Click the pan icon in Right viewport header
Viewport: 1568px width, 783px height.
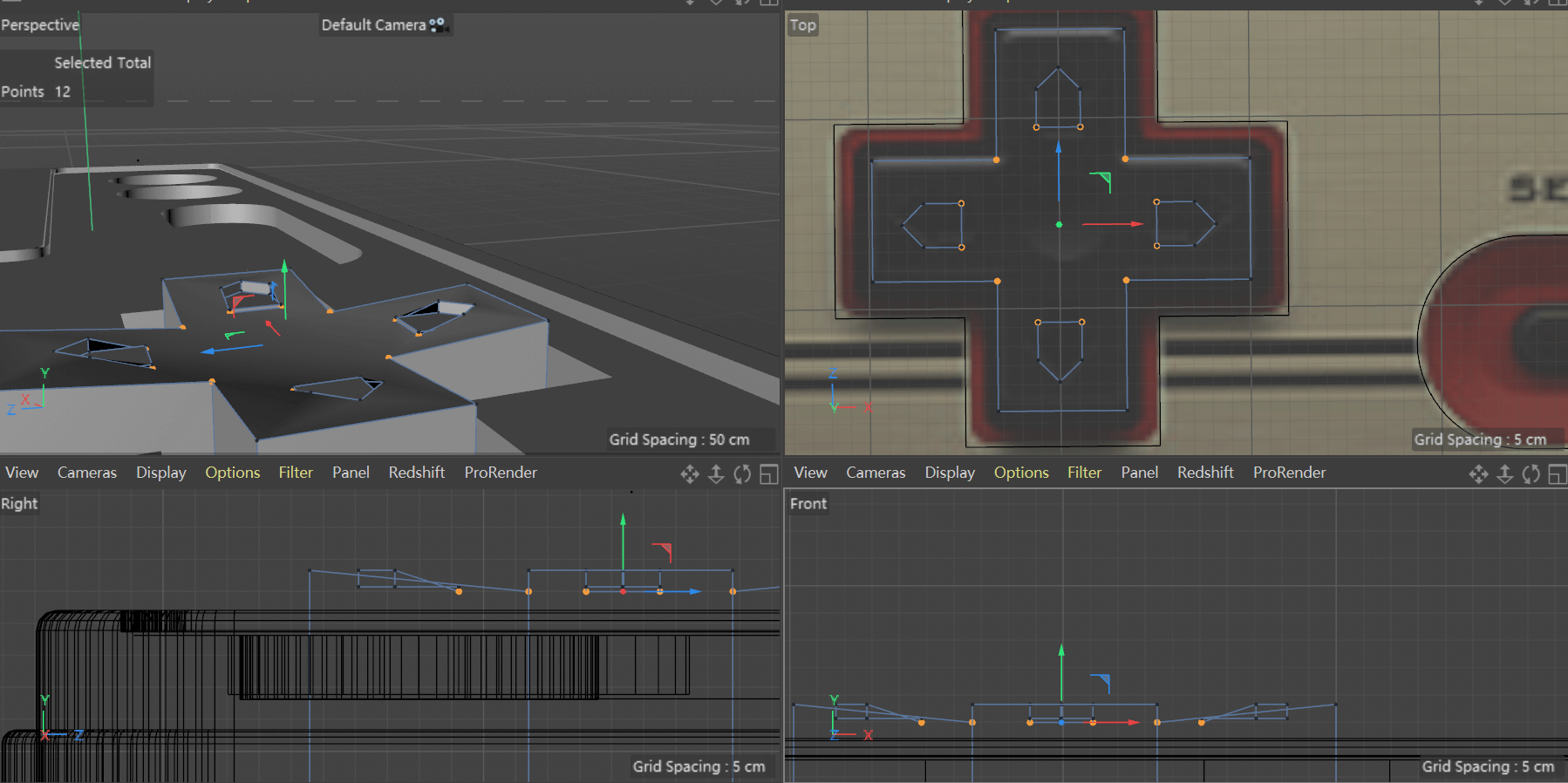click(x=690, y=473)
